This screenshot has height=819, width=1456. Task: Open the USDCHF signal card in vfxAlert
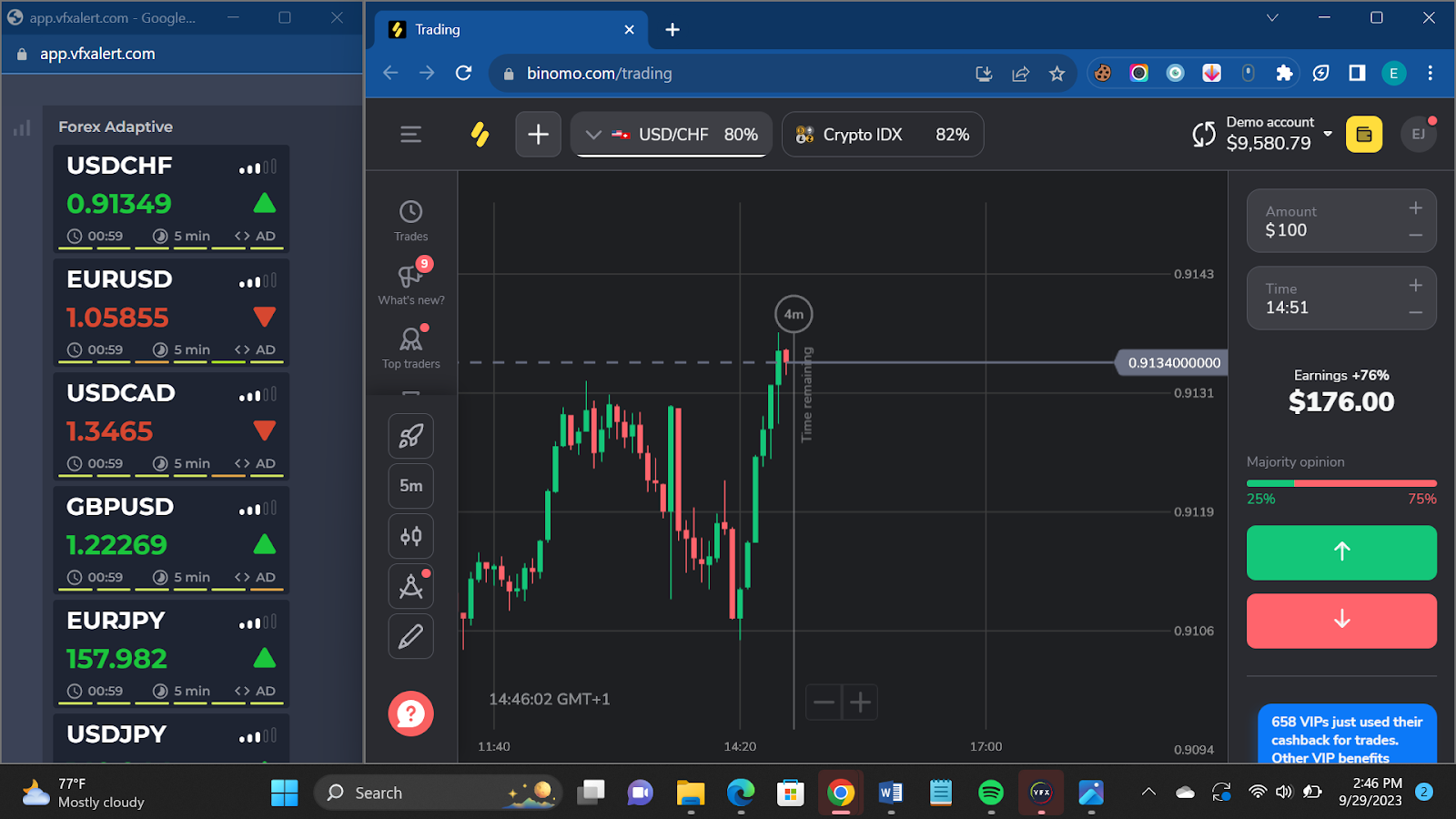click(171, 197)
